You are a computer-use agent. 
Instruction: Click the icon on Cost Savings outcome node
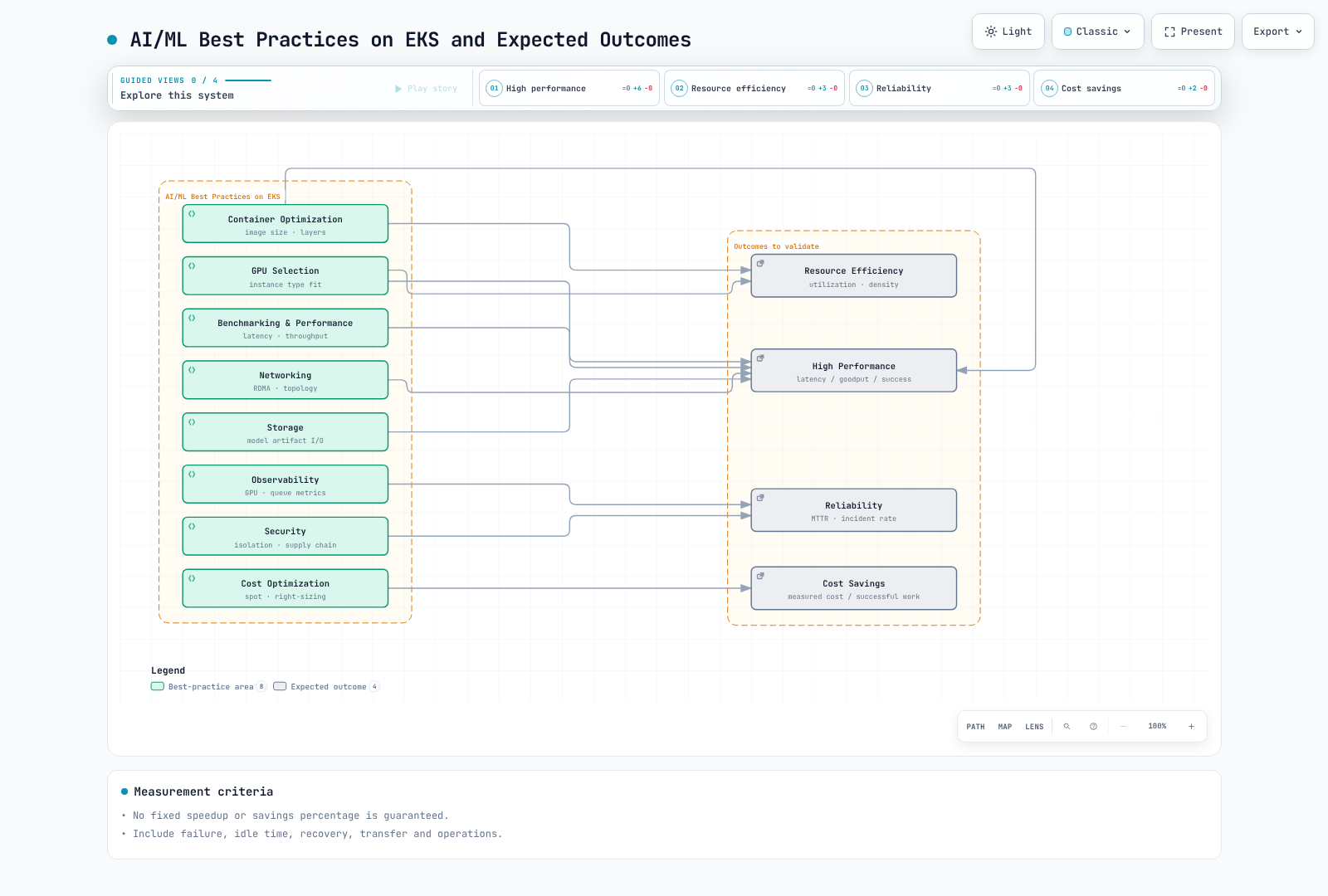pyautogui.click(x=760, y=576)
